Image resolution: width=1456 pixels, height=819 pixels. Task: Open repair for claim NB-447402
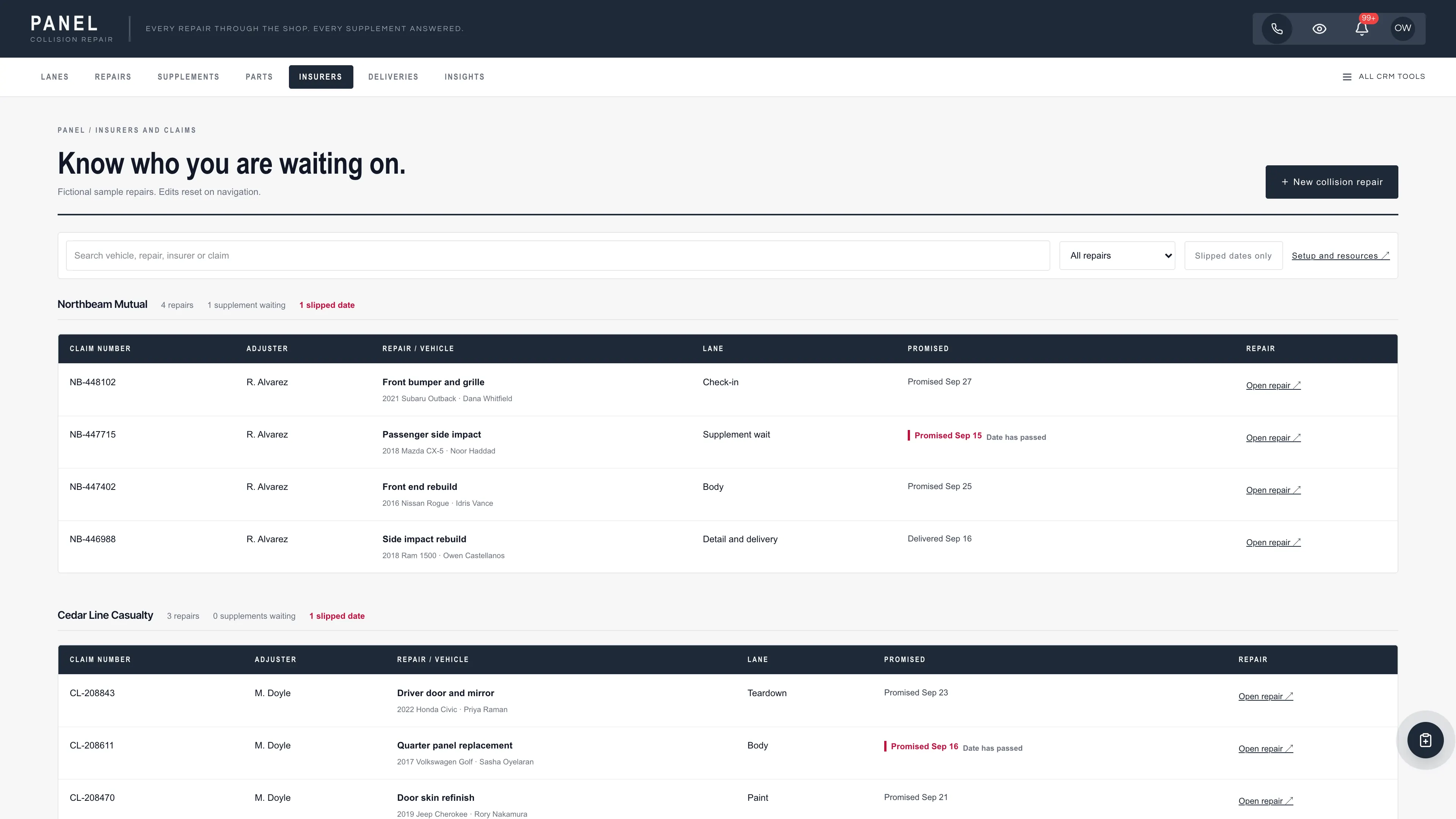tap(1274, 490)
